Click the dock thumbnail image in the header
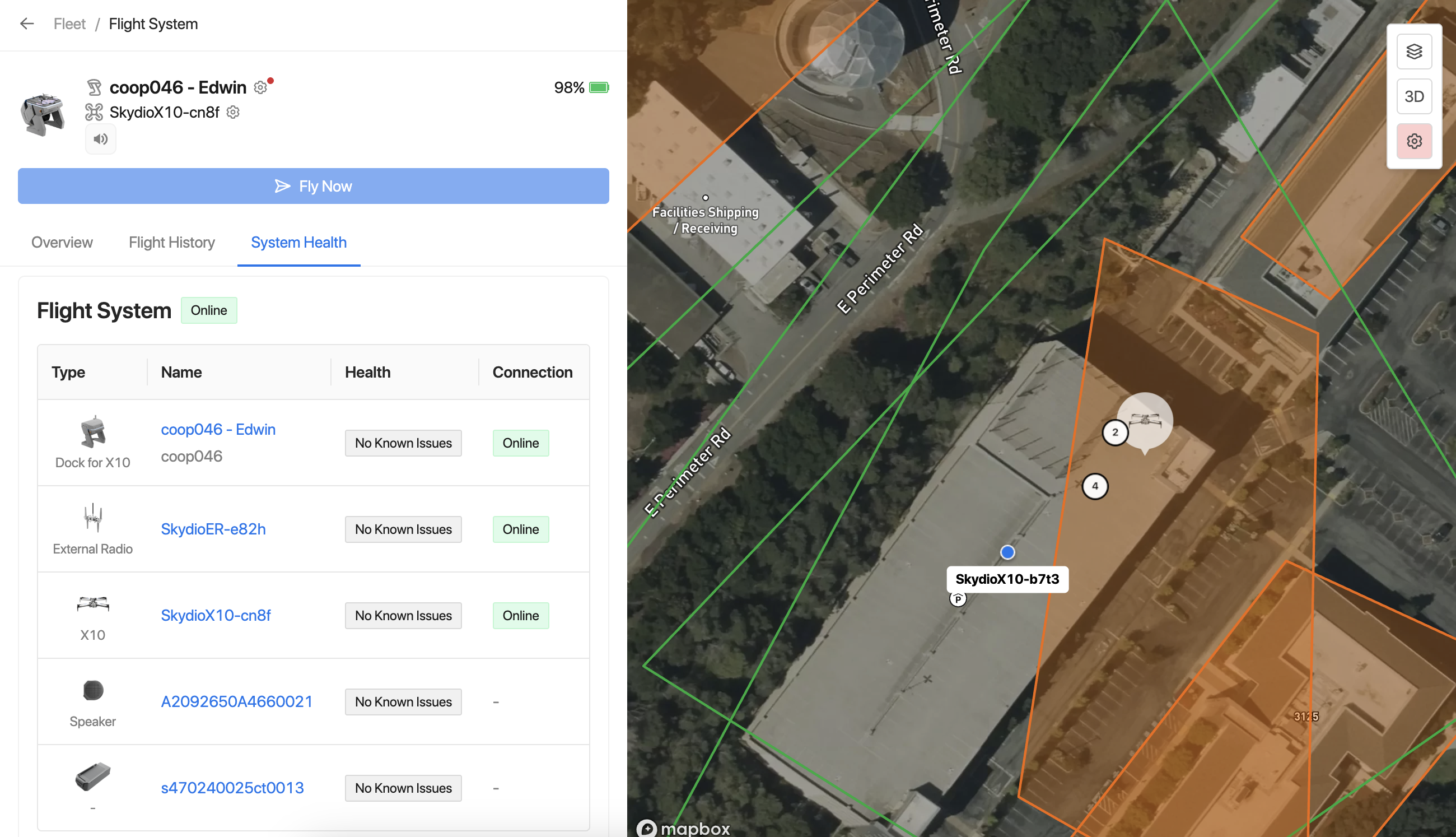Screen dimensions: 1456x837 tap(43, 114)
